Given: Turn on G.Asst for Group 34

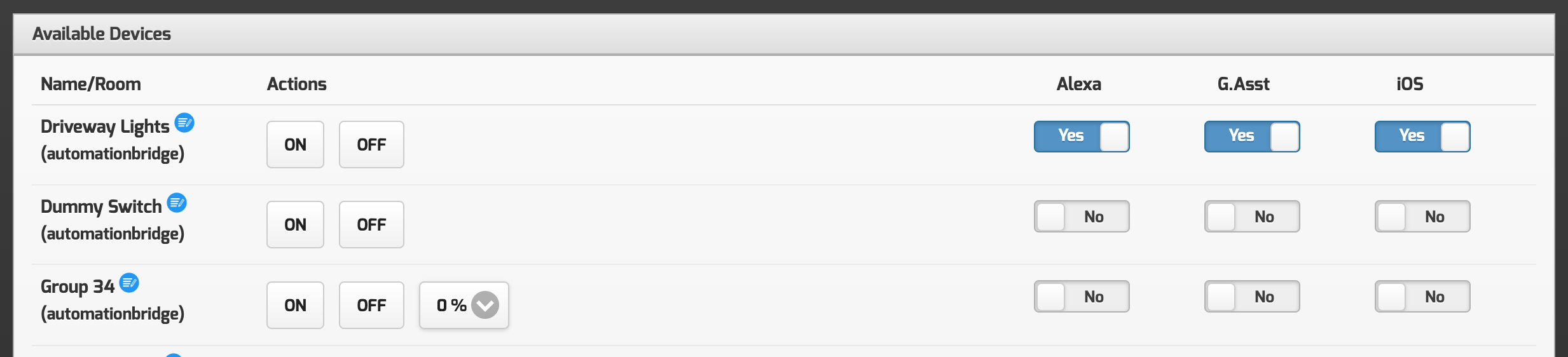Looking at the screenshot, I should pos(1251,297).
